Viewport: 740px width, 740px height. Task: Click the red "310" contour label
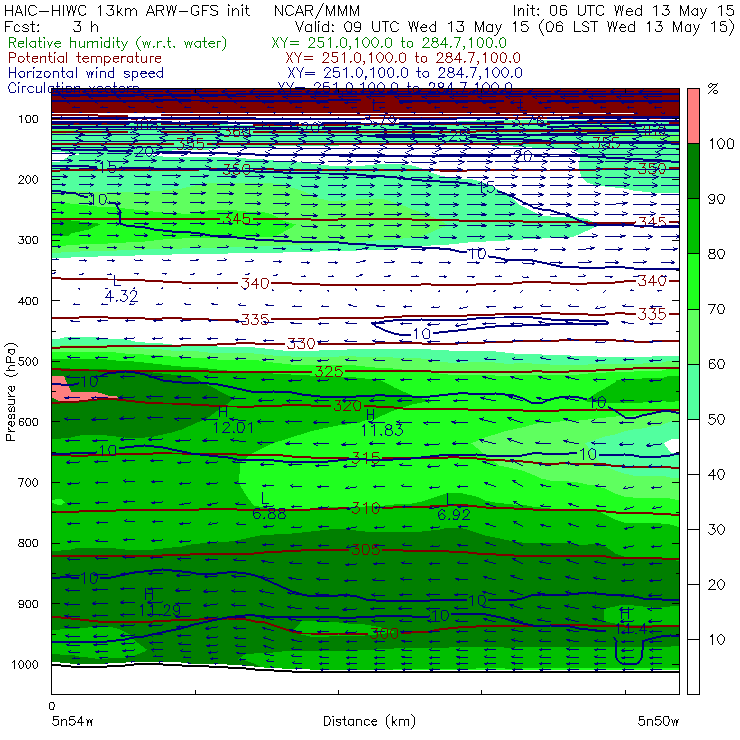pyautogui.click(x=366, y=508)
